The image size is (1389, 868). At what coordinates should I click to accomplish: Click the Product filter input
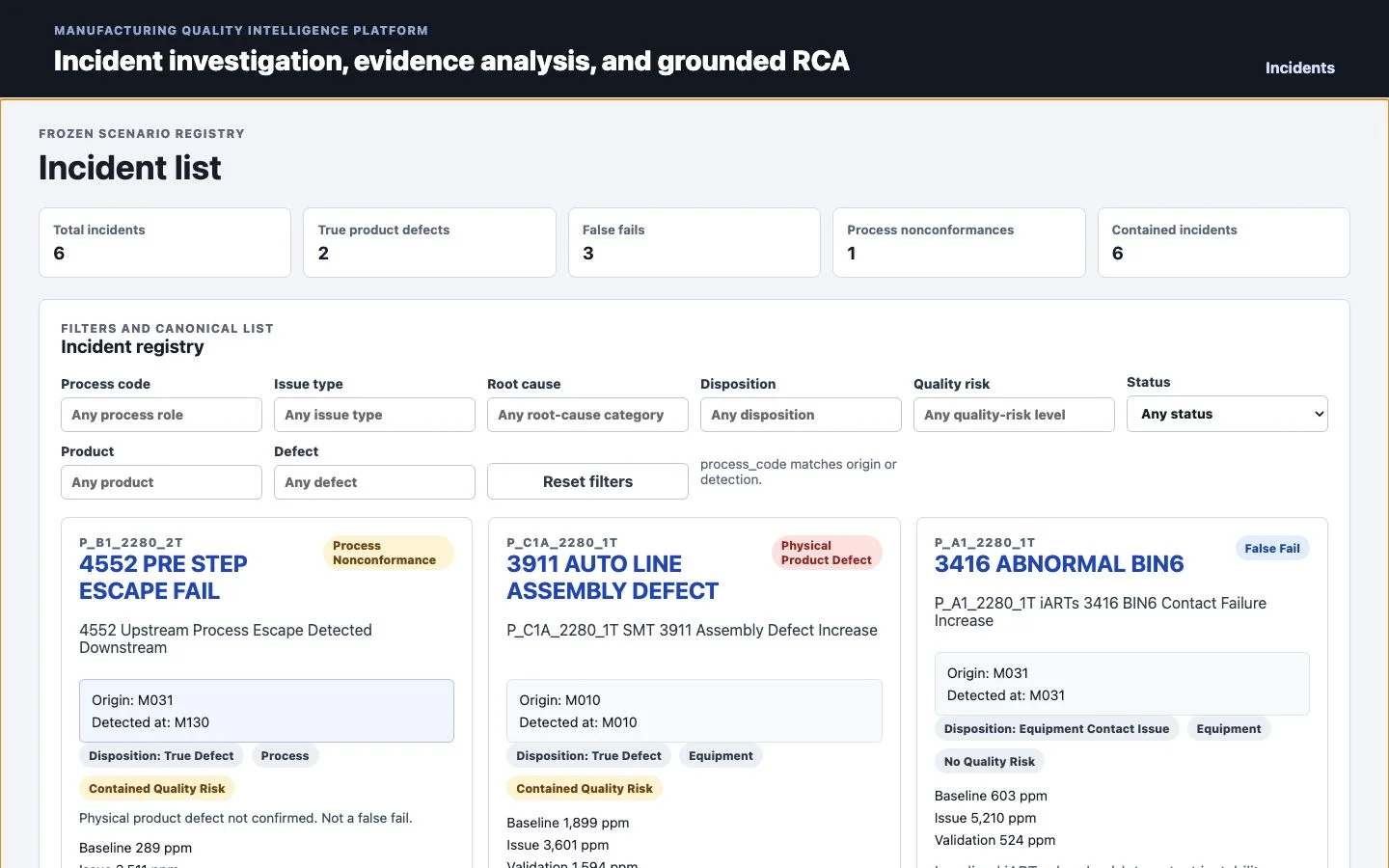[x=161, y=482]
